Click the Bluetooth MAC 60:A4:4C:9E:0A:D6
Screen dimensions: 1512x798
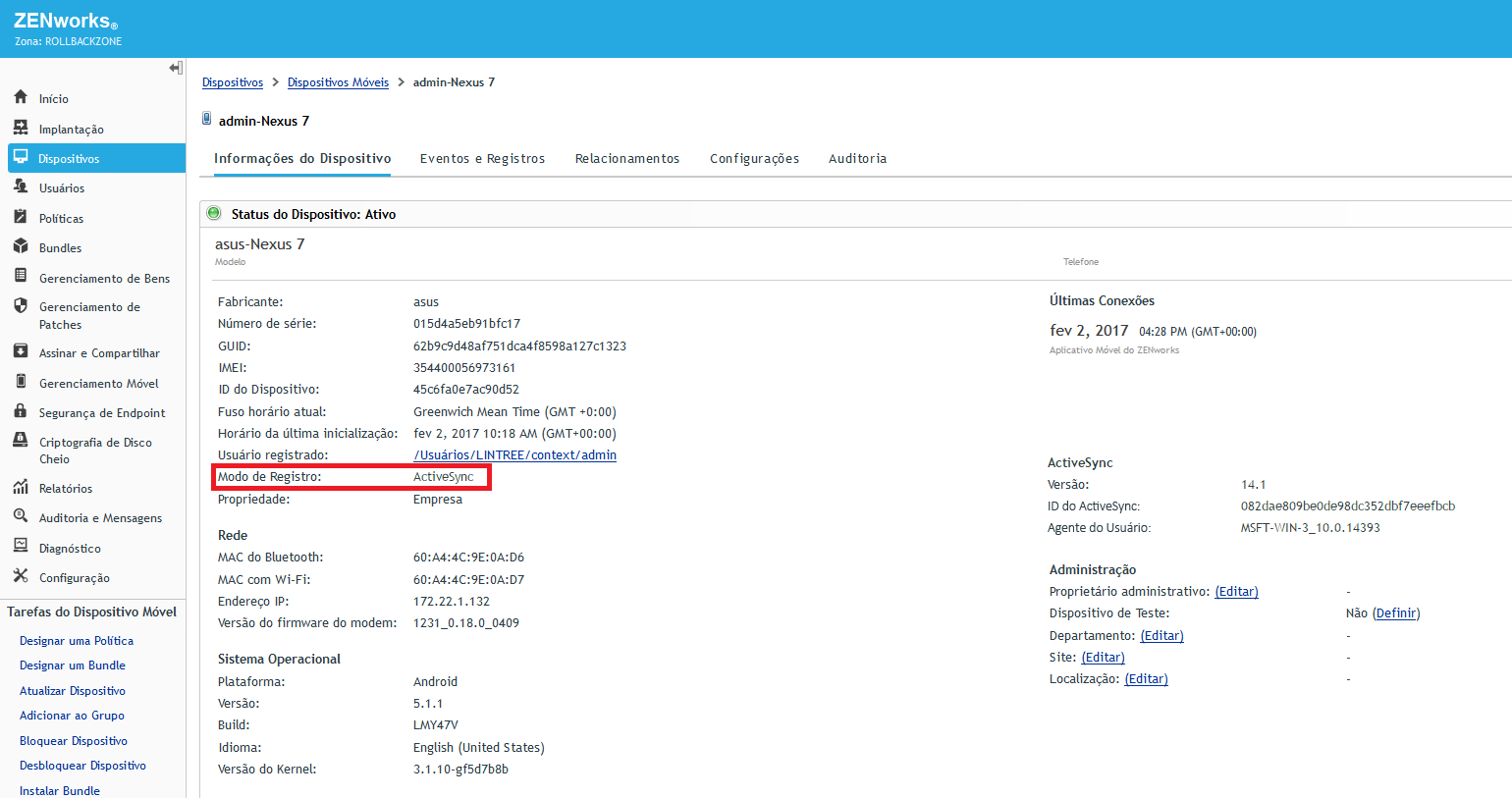[468, 558]
